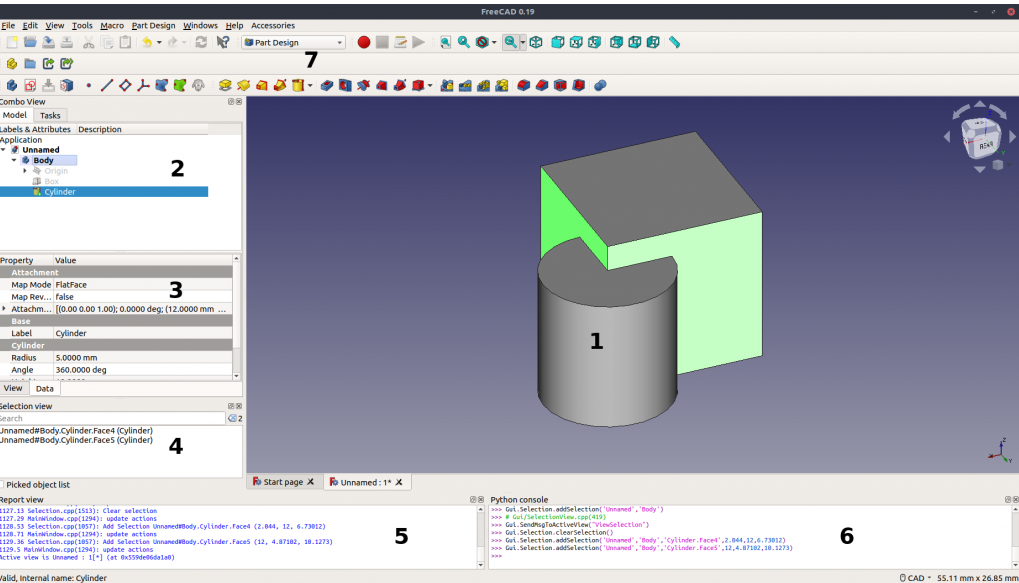Open the CAD navigation style dropdown
The image size is (1019, 583).
tap(915, 578)
